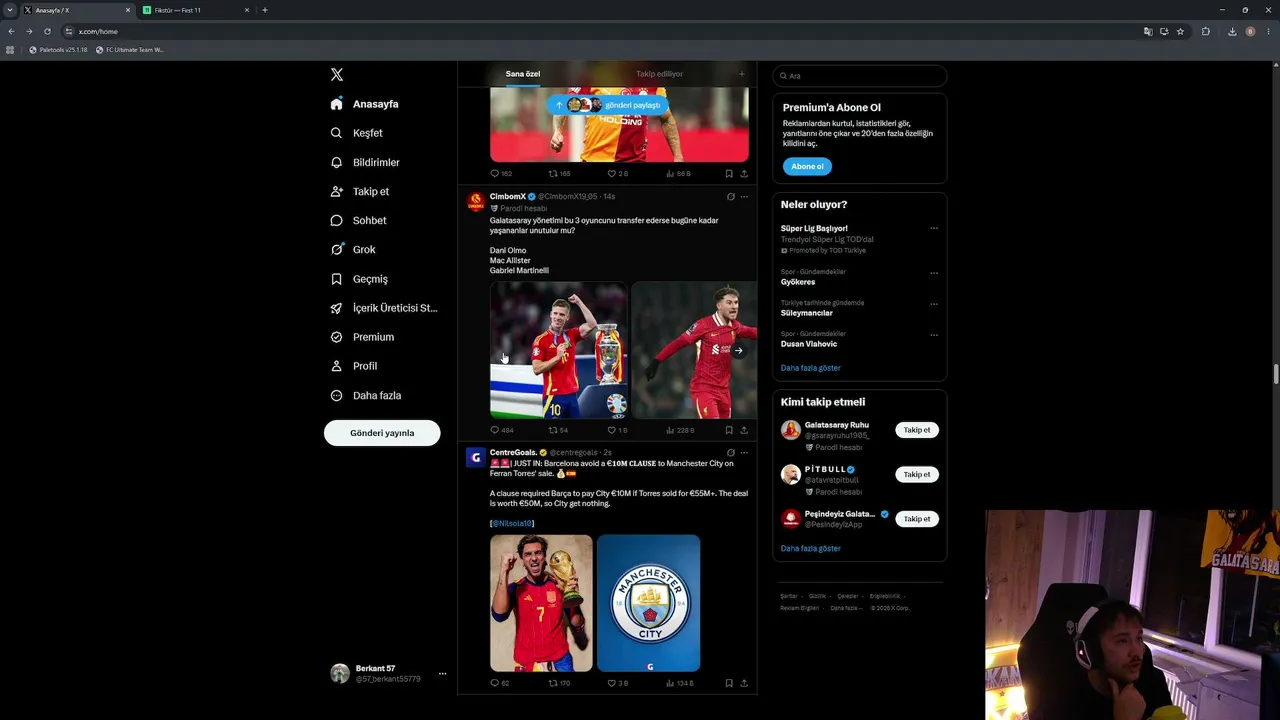
Task: Launch Grok from the sidebar
Action: click(353, 249)
